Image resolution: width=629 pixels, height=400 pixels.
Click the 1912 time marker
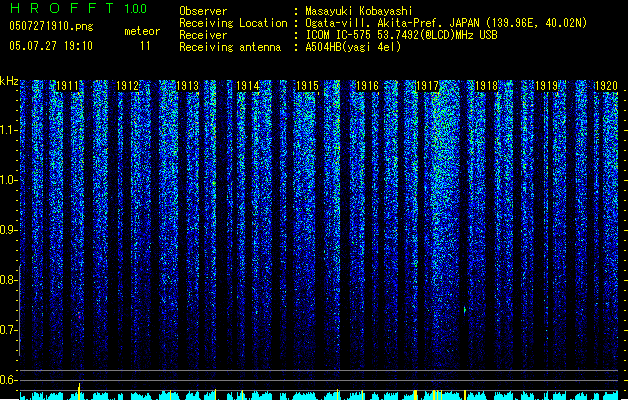click(128, 86)
